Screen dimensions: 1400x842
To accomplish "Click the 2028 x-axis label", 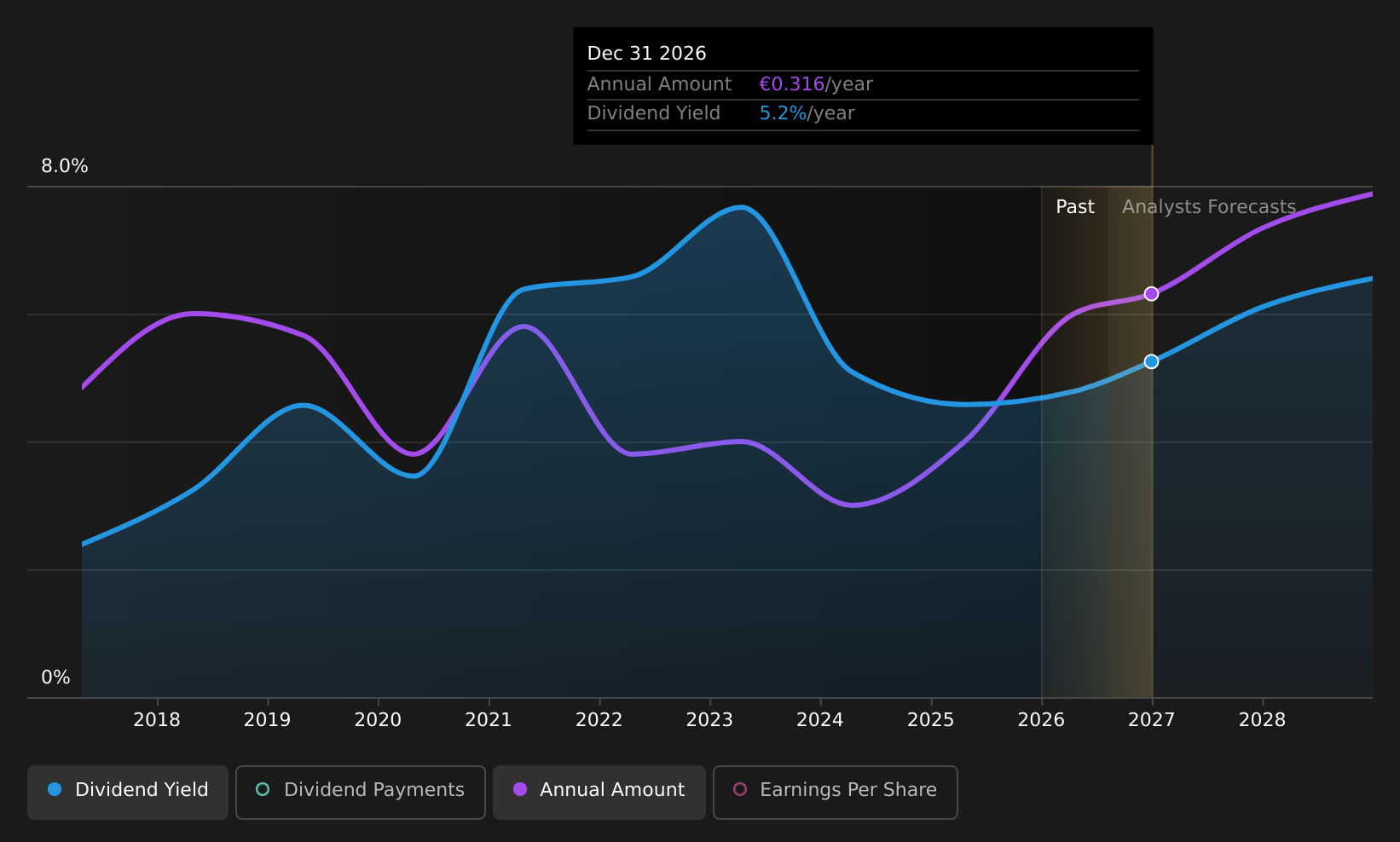I will click(x=1263, y=720).
